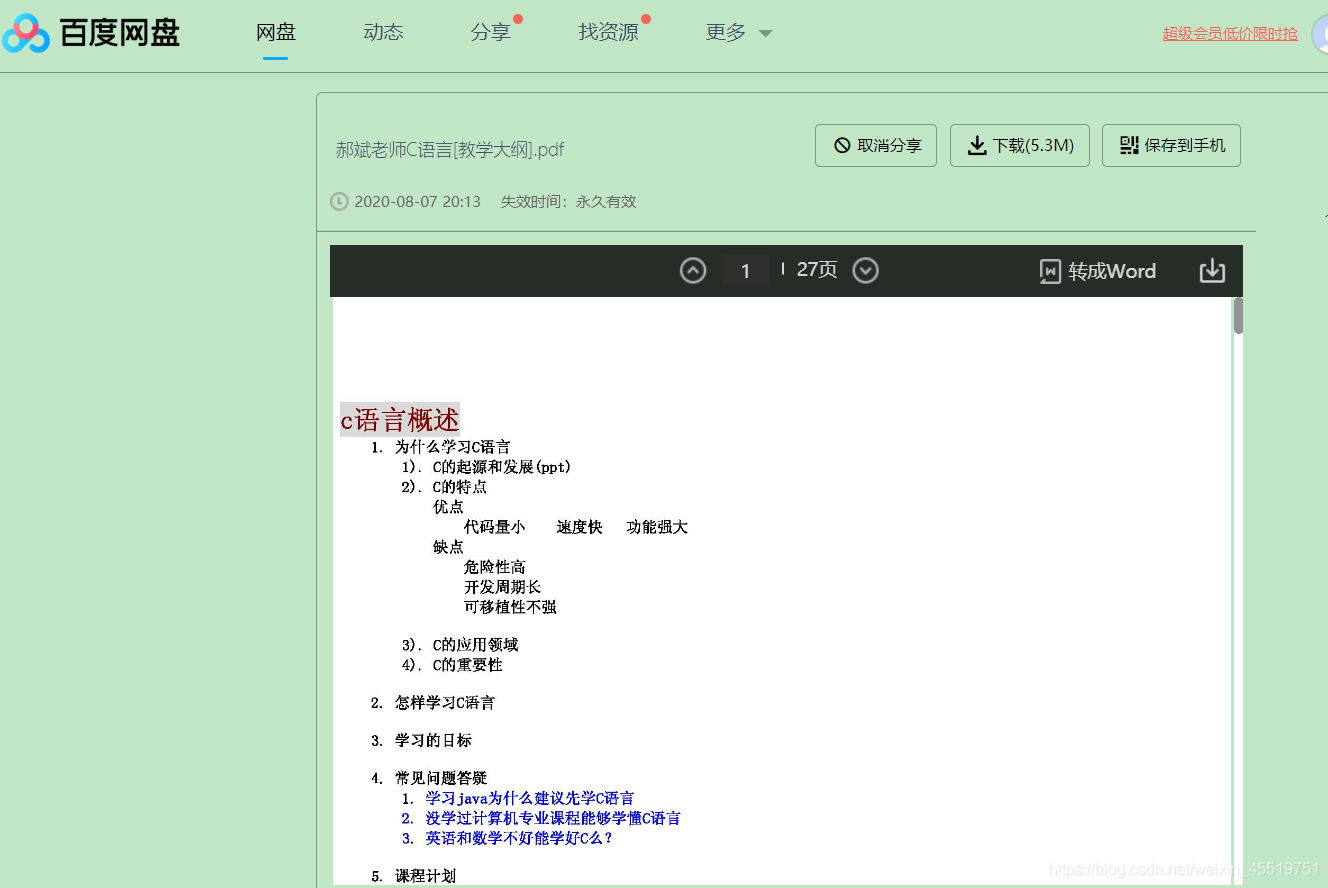This screenshot has width=1328, height=888.
Task: Open the 网盘 tab
Action: pos(276,32)
